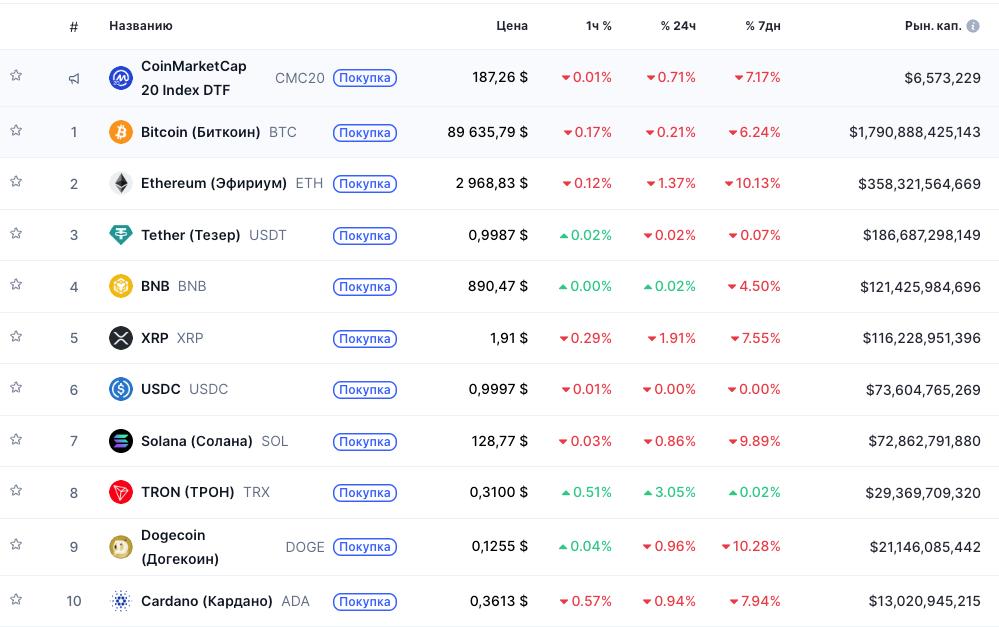Star Bitcoin to add to watchlist
This screenshot has height=627, width=999.
[16, 130]
